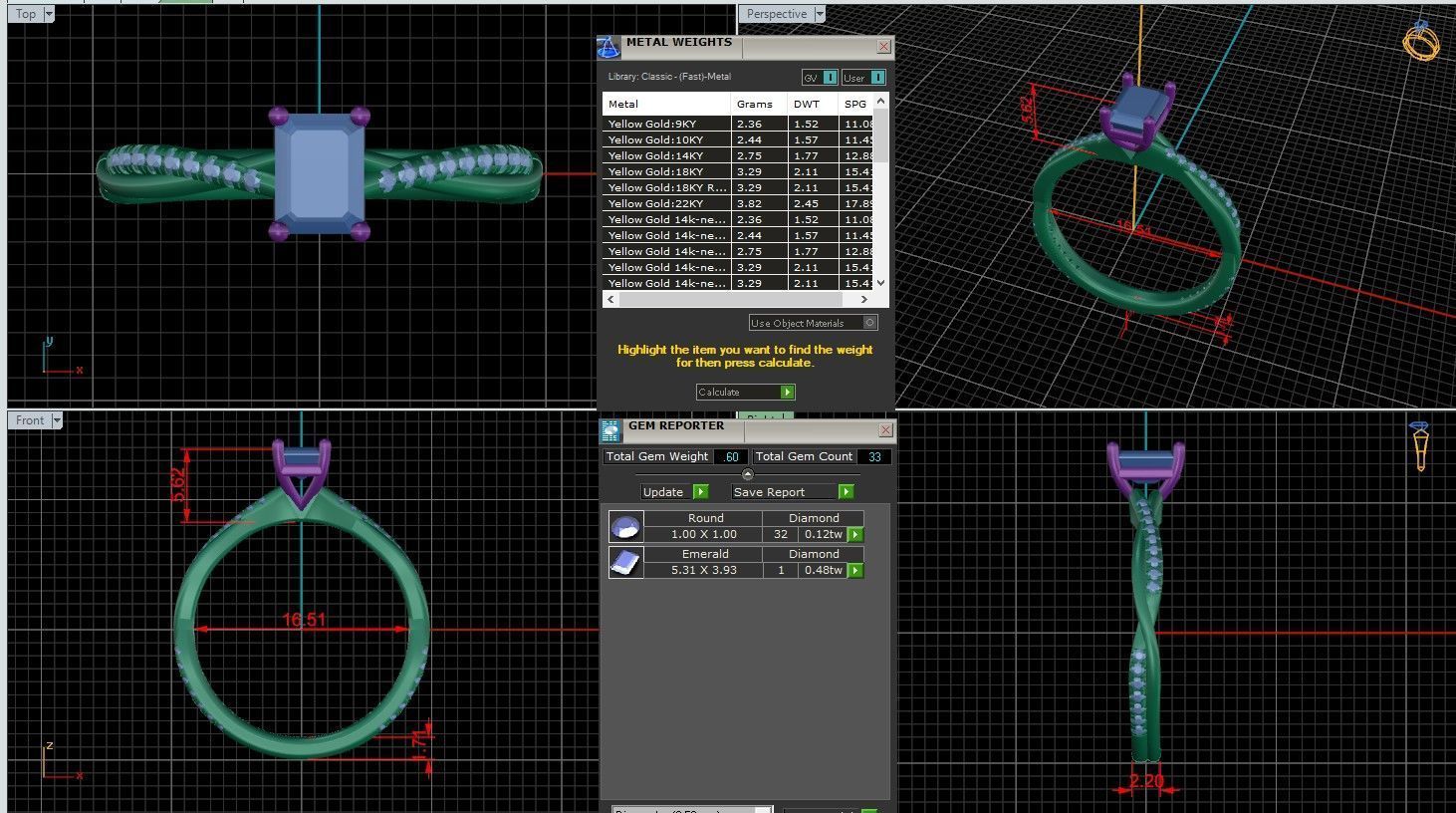The width and height of the screenshot is (1456, 813).
Task: Select the Yellow Gold:18KY row
Action: point(738,171)
